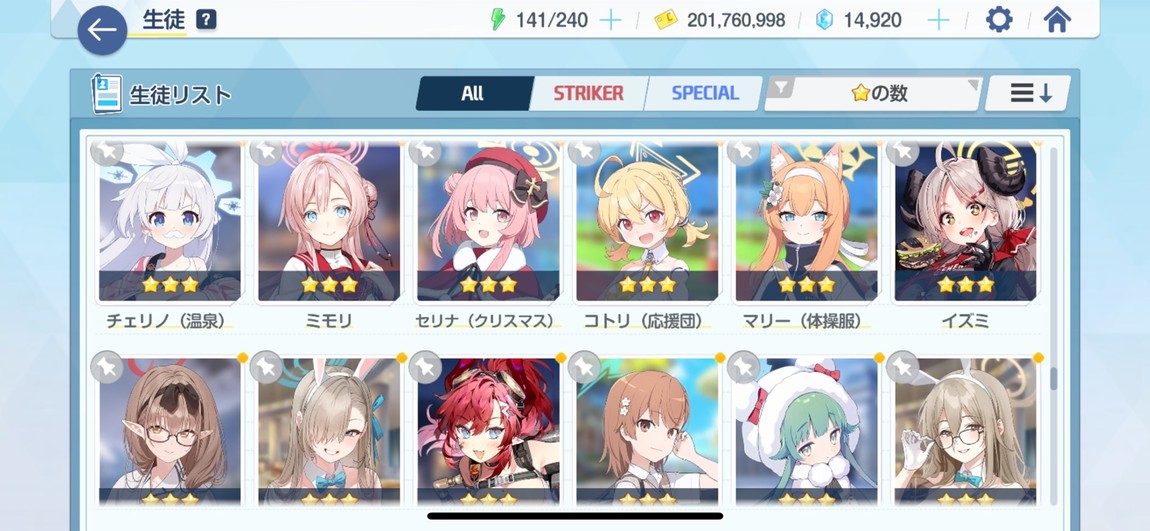1150x531 pixels.
Task: Click the filter funnel icon
Action: 783,87
